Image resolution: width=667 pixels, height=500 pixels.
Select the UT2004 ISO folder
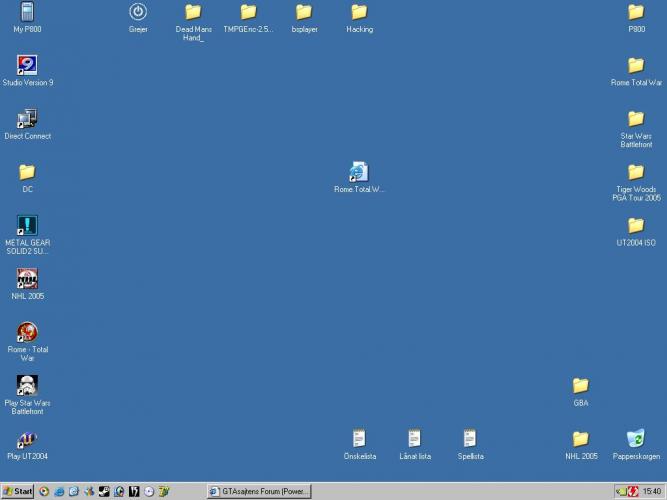(x=635, y=226)
